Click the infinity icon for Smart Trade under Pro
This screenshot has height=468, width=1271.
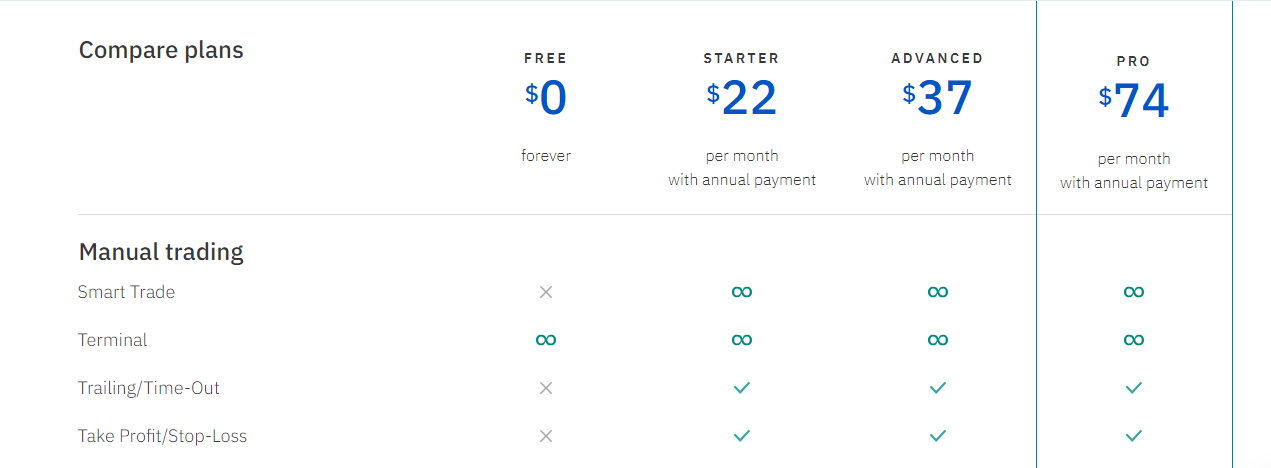point(1134,292)
